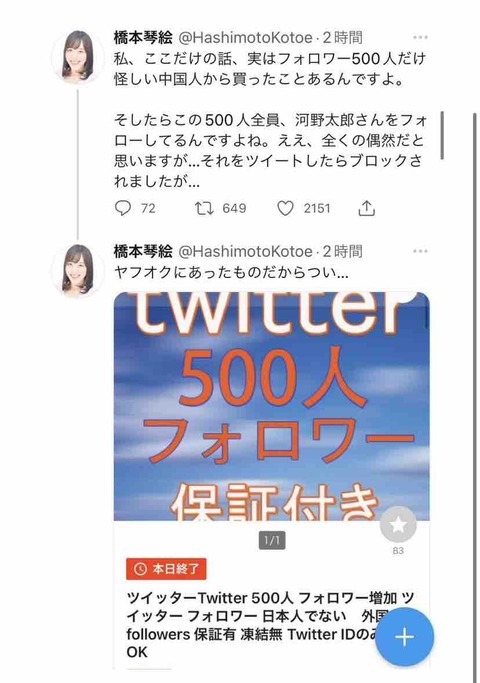Click the 本日終了 red badge
480x683 pixels.
(166, 569)
